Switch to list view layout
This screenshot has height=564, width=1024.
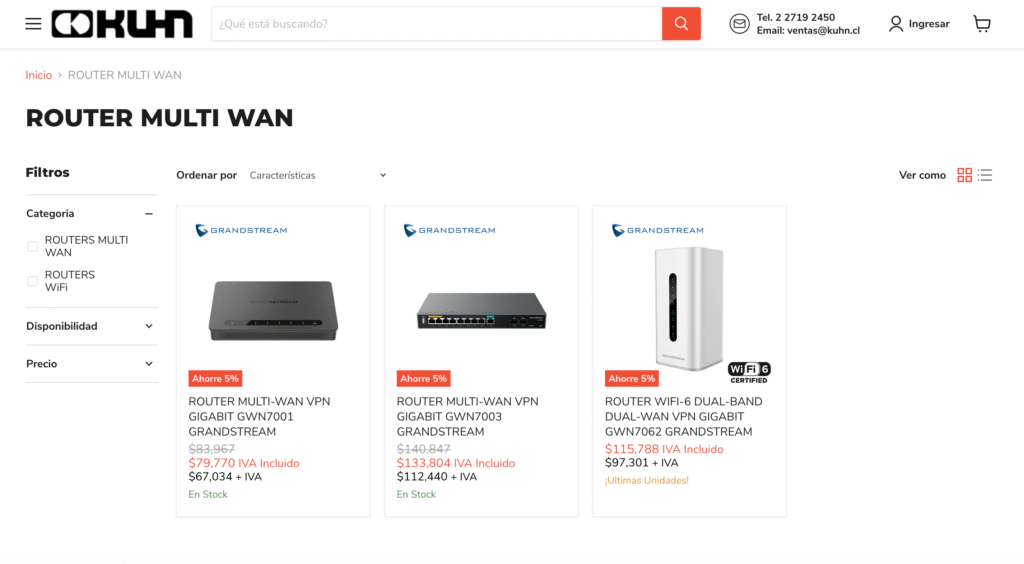click(985, 175)
